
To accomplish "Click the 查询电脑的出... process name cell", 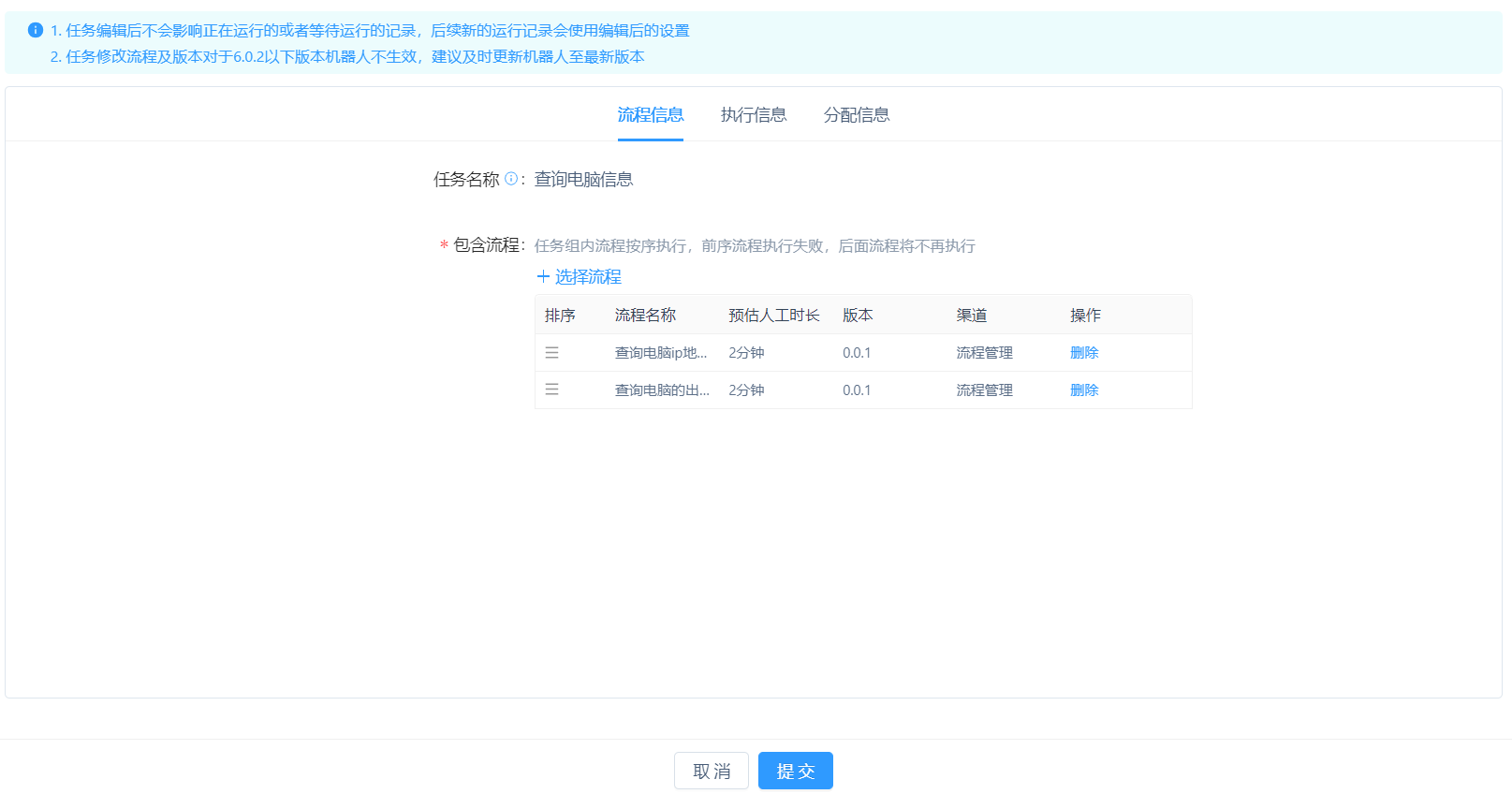I will click(661, 390).
